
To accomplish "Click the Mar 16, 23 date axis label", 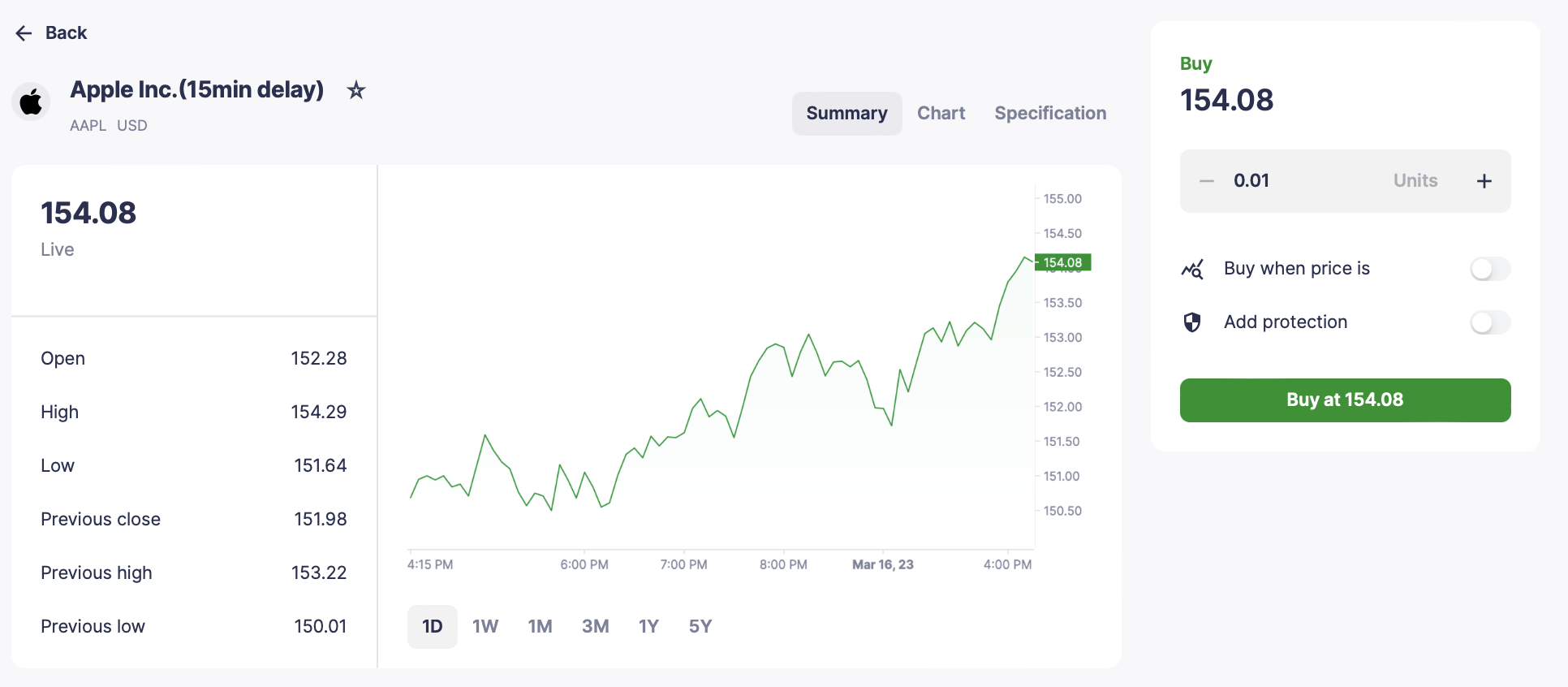I will [x=883, y=564].
